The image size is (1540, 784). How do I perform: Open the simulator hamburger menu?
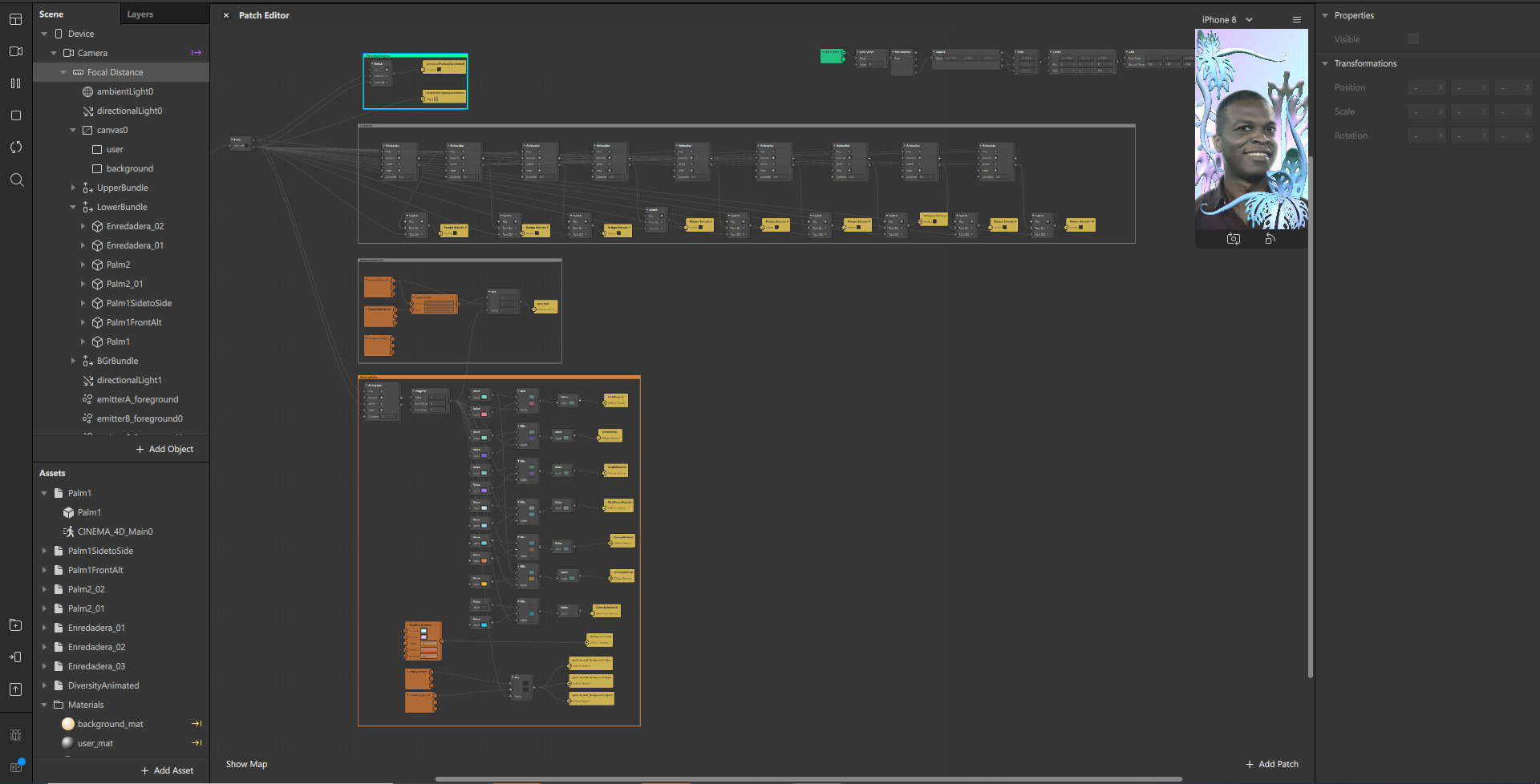click(1297, 20)
